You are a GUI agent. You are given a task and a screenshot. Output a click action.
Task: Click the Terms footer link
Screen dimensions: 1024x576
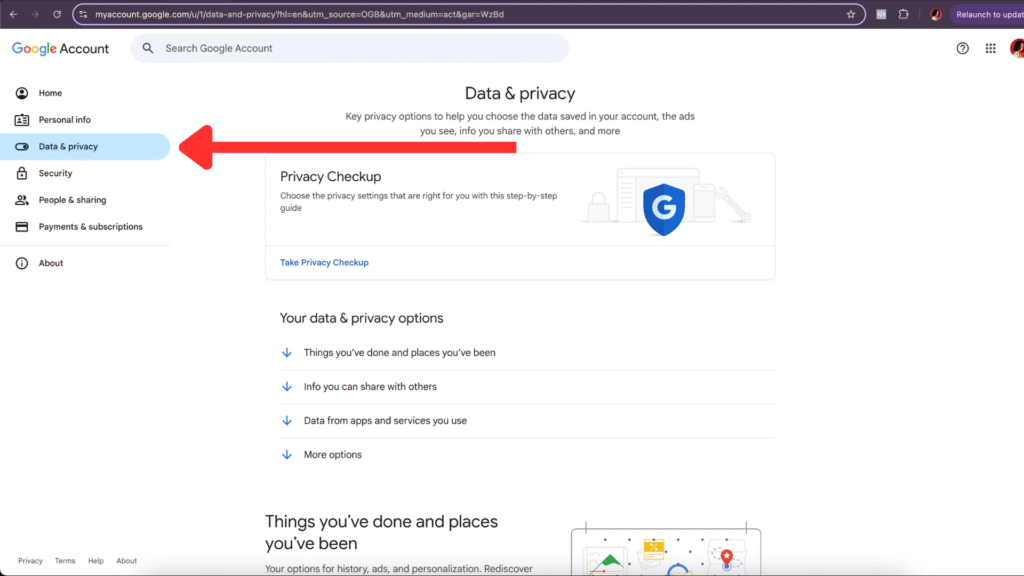65,561
